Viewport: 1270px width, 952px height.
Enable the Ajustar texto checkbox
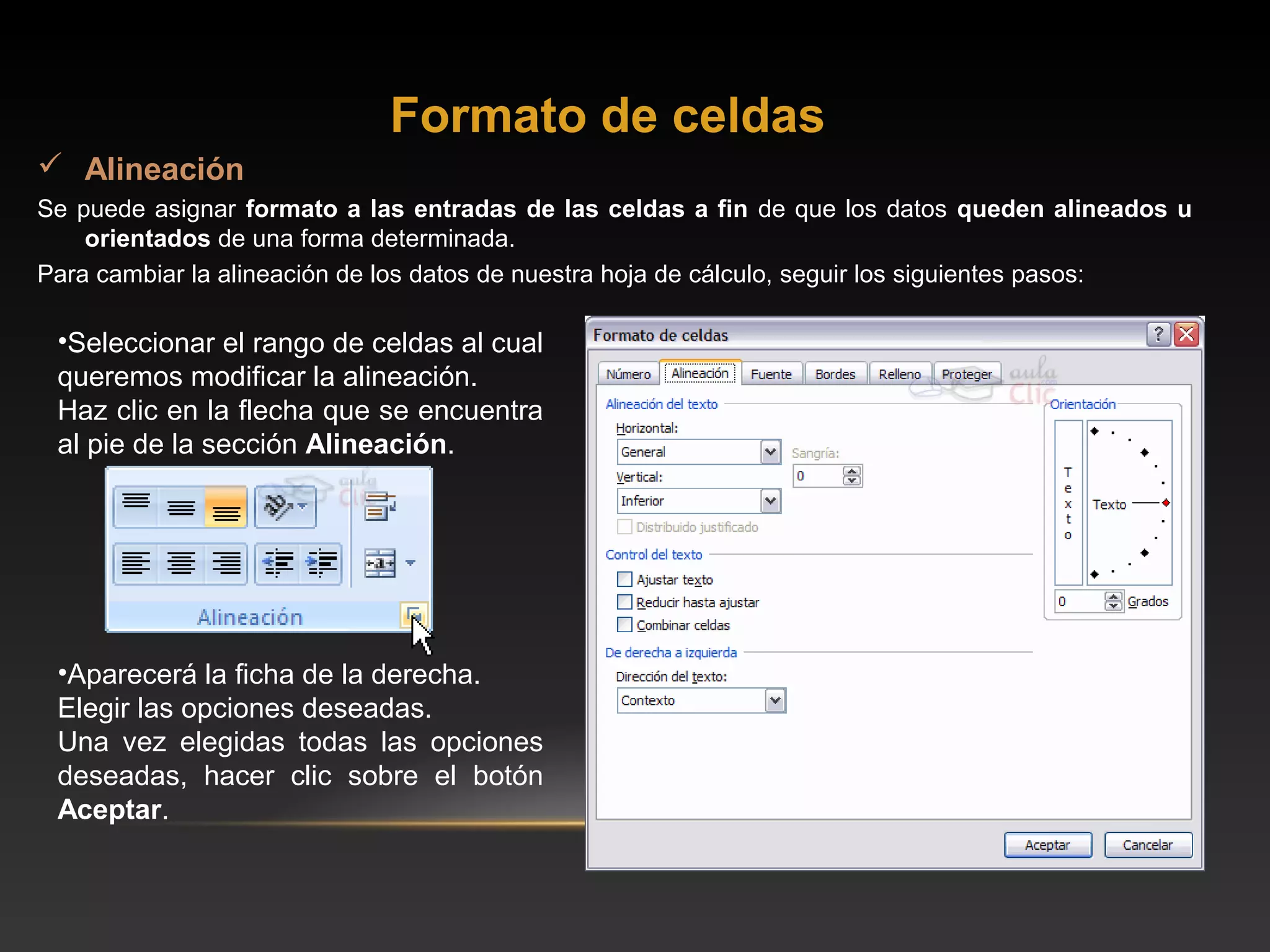point(624,579)
